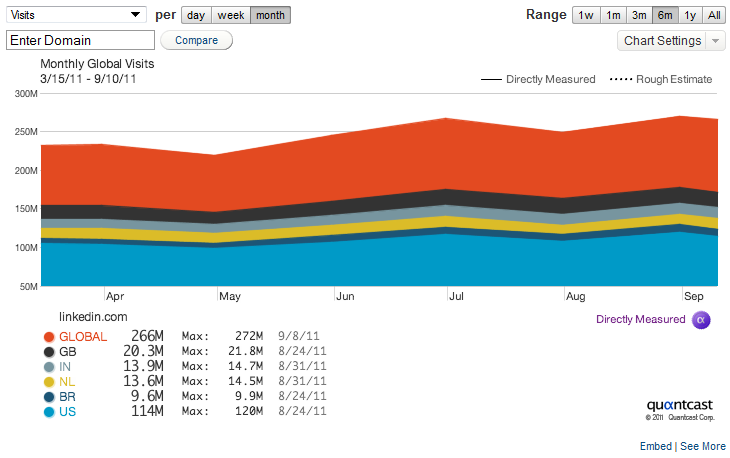Select per week granularity

(x=231, y=15)
